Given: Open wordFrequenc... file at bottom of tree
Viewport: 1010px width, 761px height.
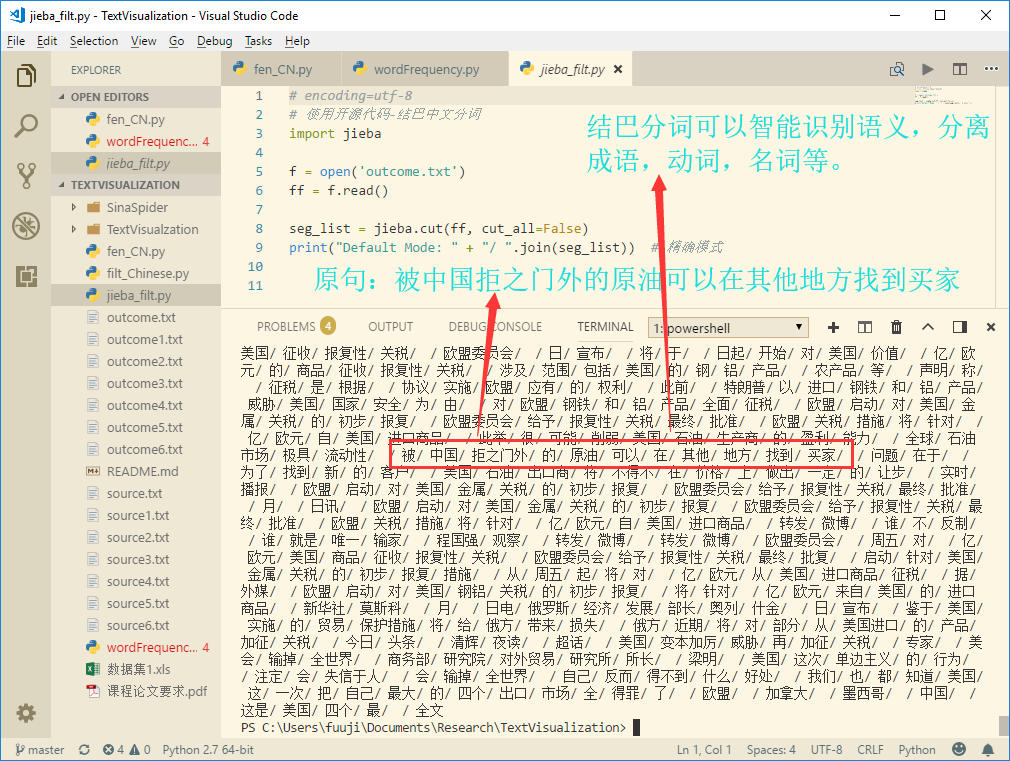Looking at the screenshot, I should (x=136, y=647).
